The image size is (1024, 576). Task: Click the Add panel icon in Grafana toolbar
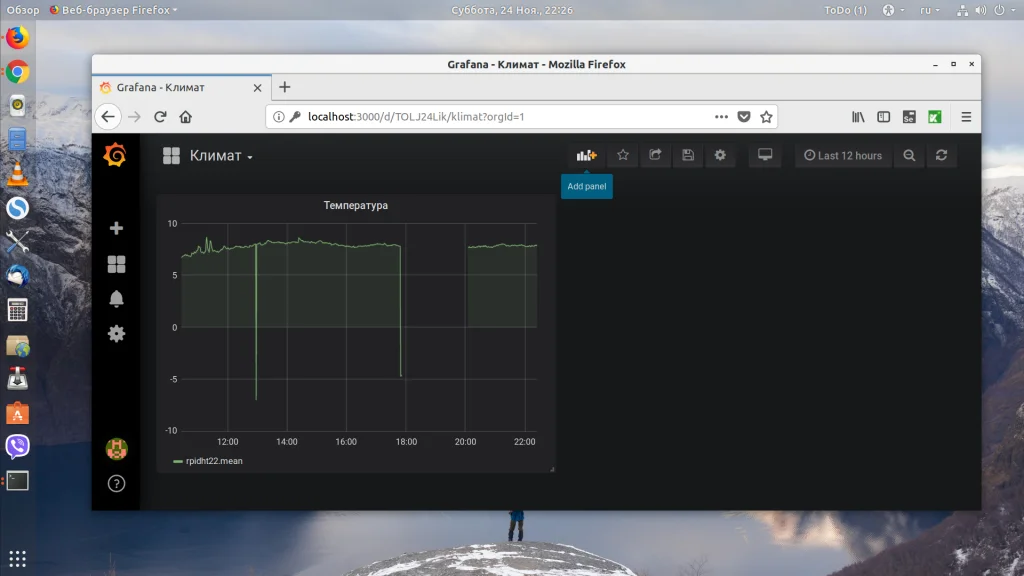pyautogui.click(x=586, y=155)
